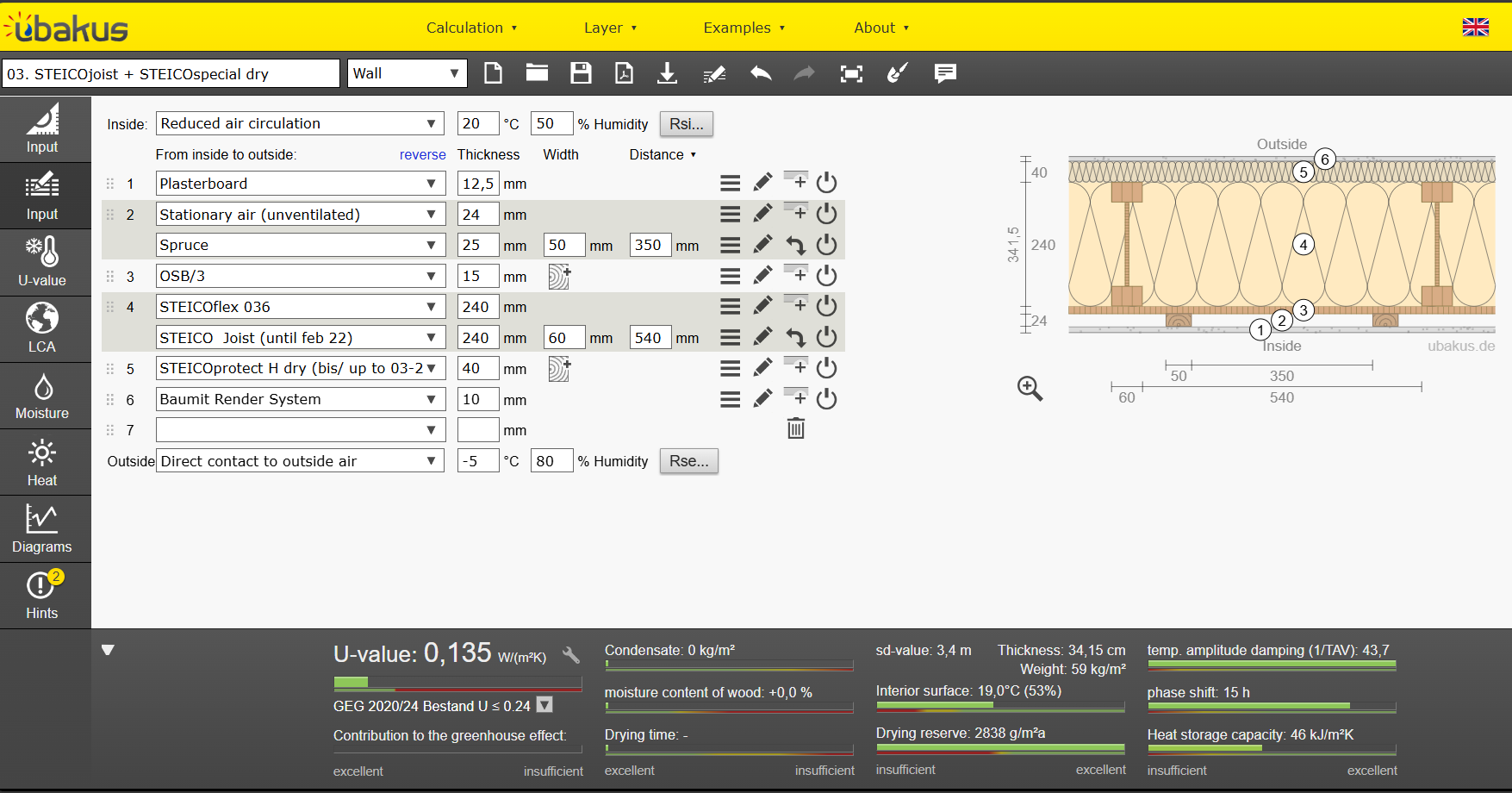The image size is (1512, 793).
Task: Click the reverse layer order link
Action: [x=422, y=154]
